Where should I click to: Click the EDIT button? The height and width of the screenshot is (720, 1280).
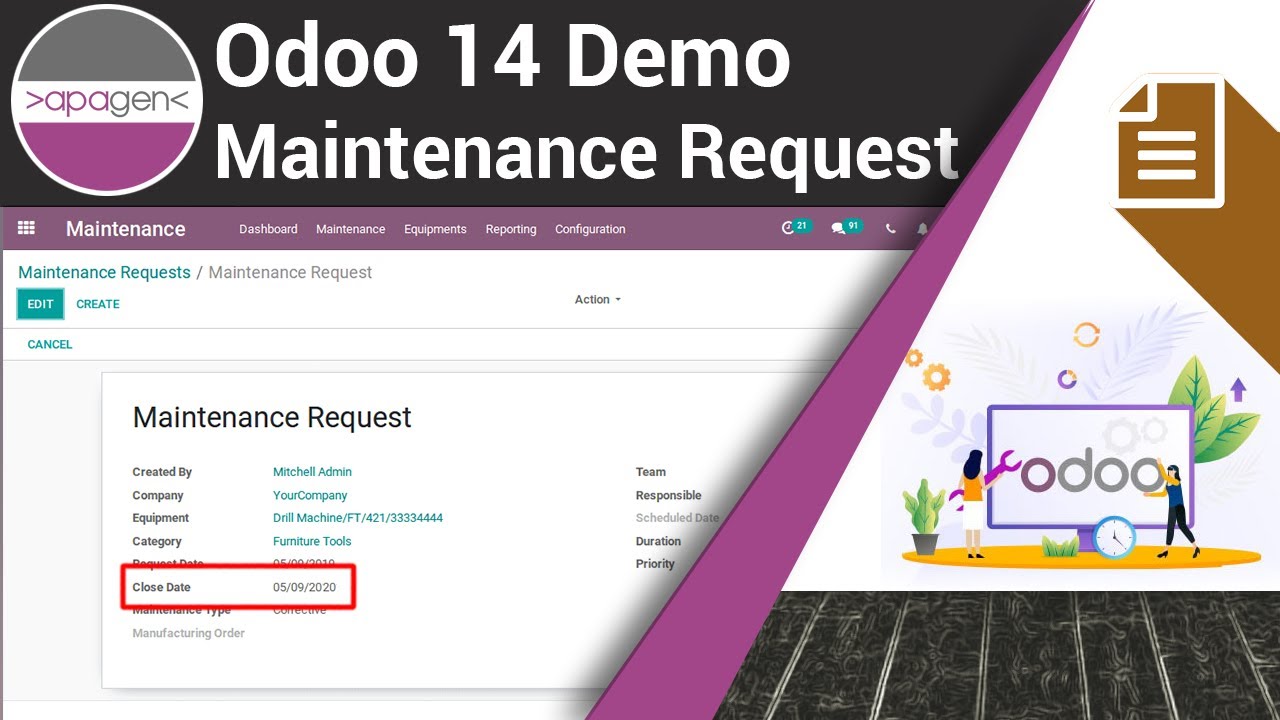click(x=41, y=304)
